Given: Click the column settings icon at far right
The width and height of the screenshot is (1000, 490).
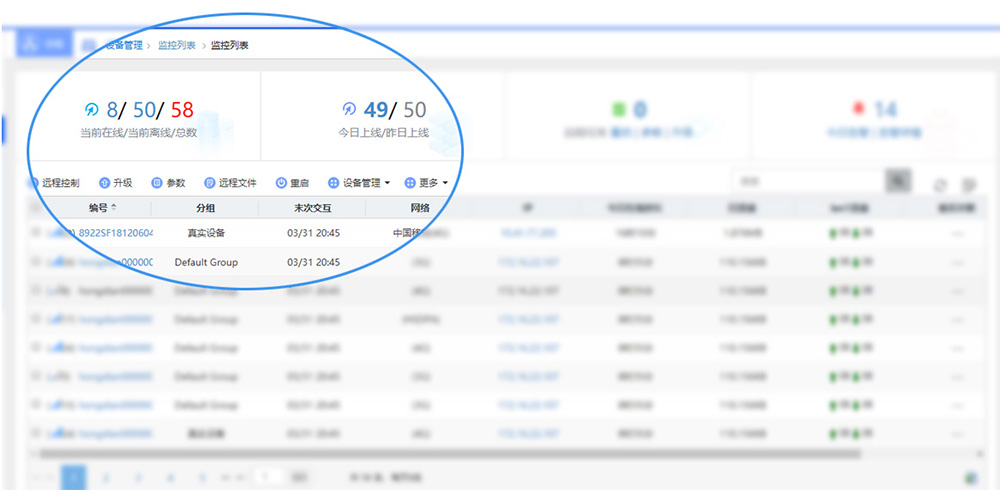Looking at the screenshot, I should [968, 185].
